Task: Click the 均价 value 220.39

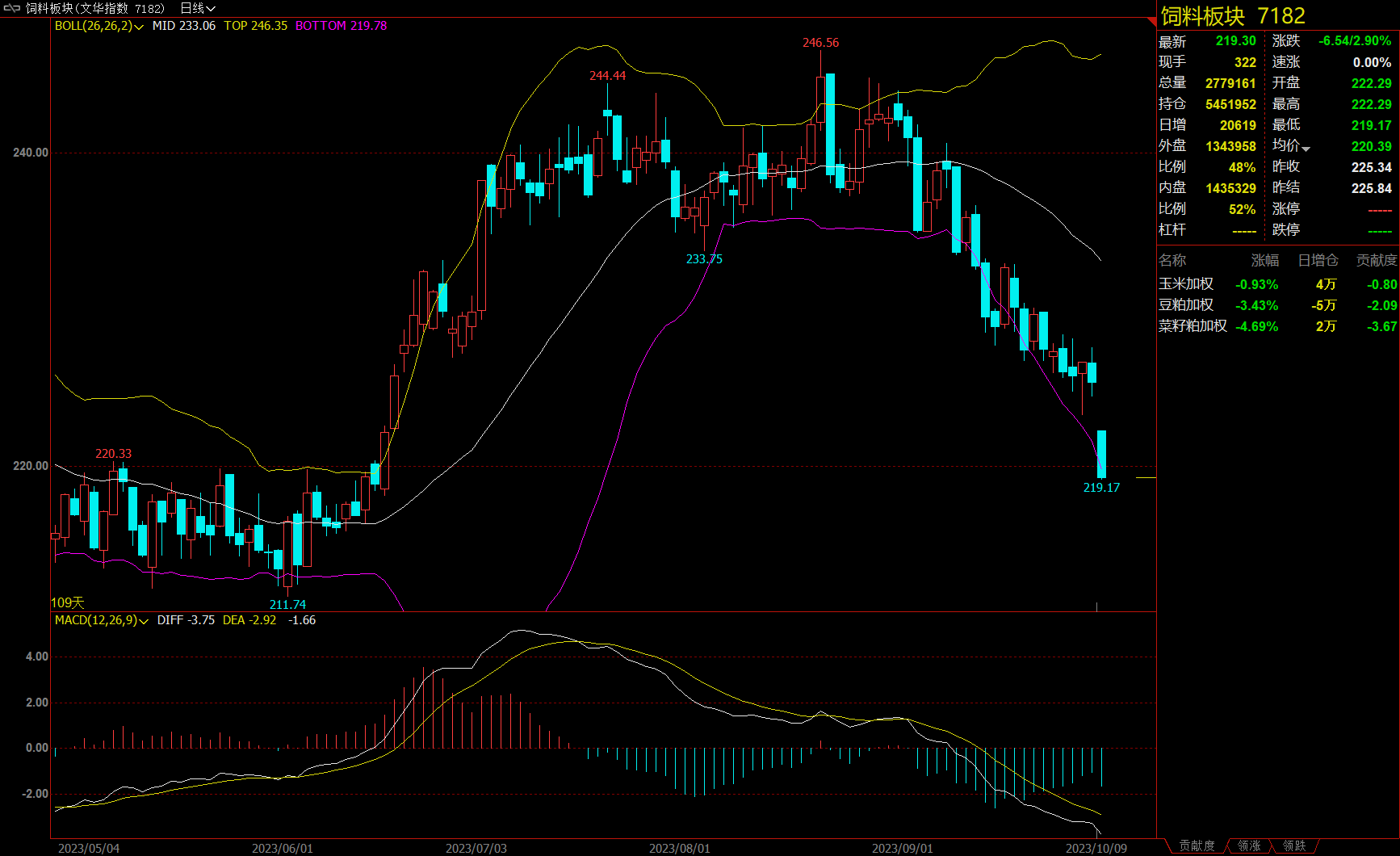Action: (1372, 146)
